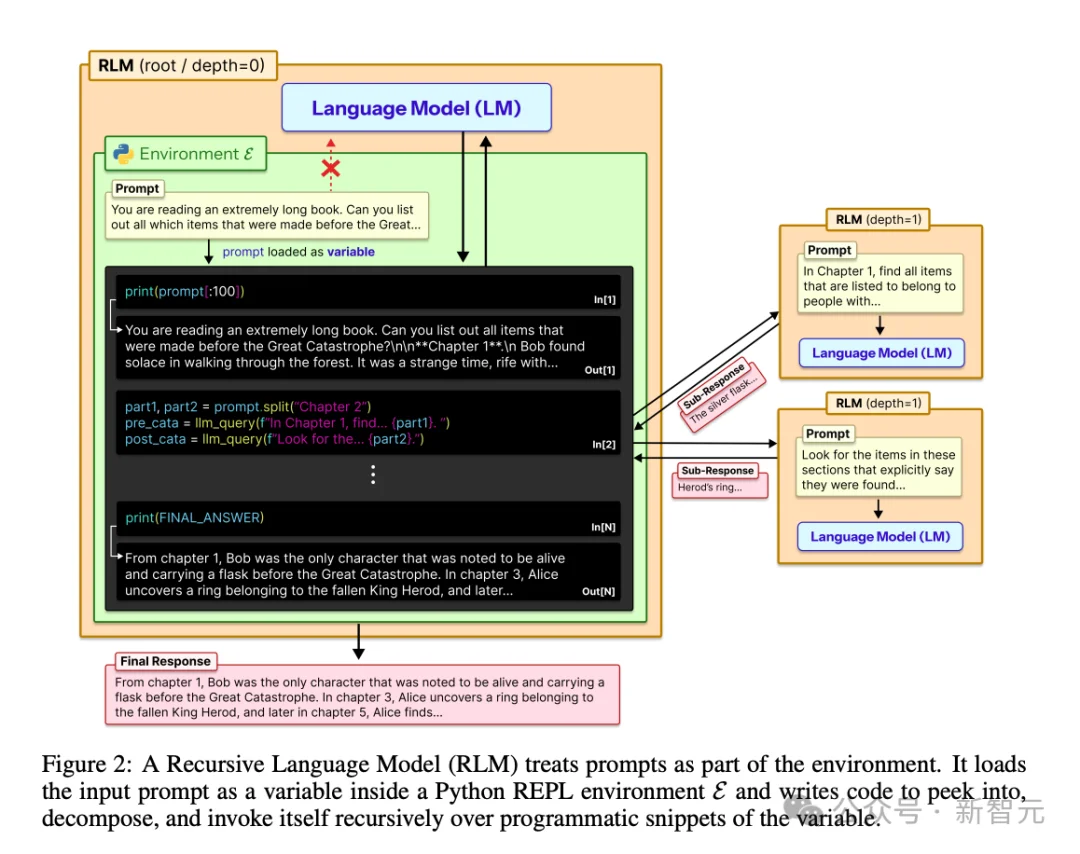Select the top Language Model (LM) box
This screenshot has width=1080, height=854.
(416, 108)
